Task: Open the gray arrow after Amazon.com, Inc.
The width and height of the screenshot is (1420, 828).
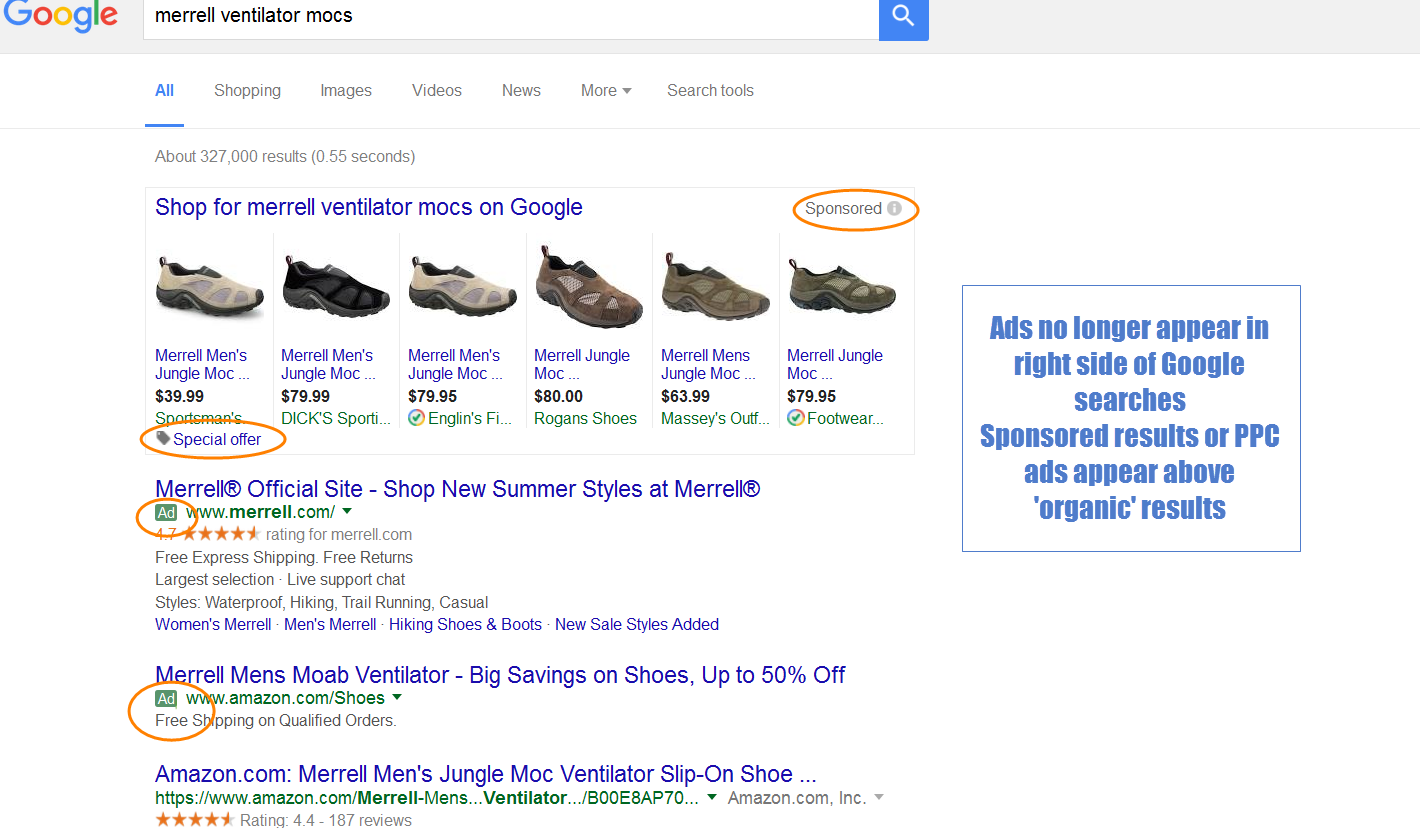Action: 879,797
